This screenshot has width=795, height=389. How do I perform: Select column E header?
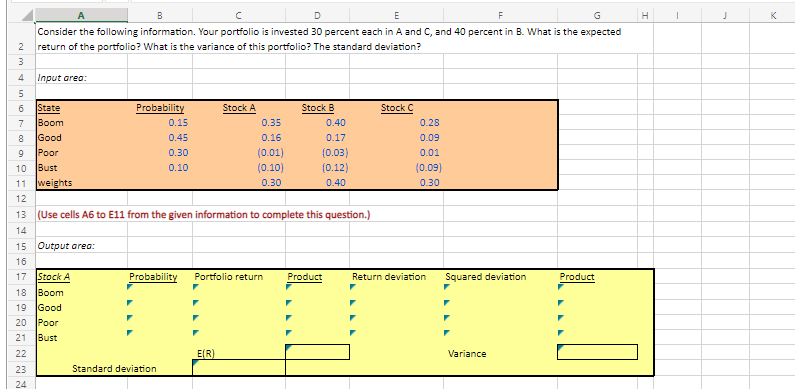point(396,15)
